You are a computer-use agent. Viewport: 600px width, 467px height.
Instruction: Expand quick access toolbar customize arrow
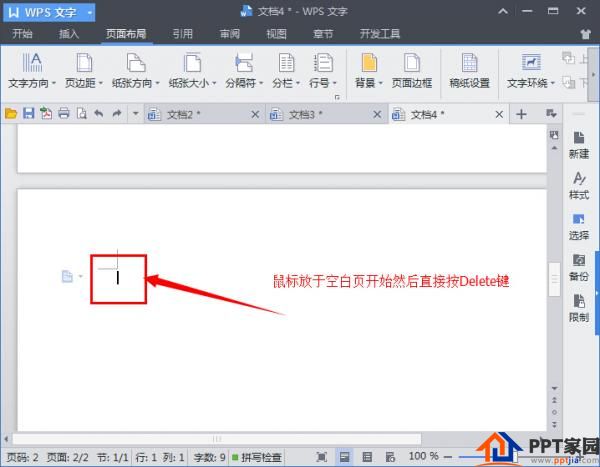point(135,113)
